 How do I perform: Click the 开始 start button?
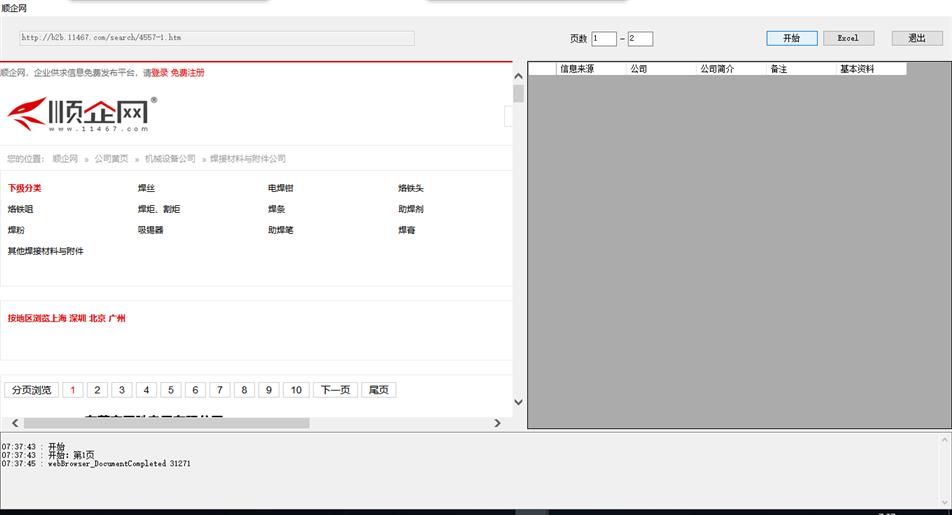pos(792,38)
